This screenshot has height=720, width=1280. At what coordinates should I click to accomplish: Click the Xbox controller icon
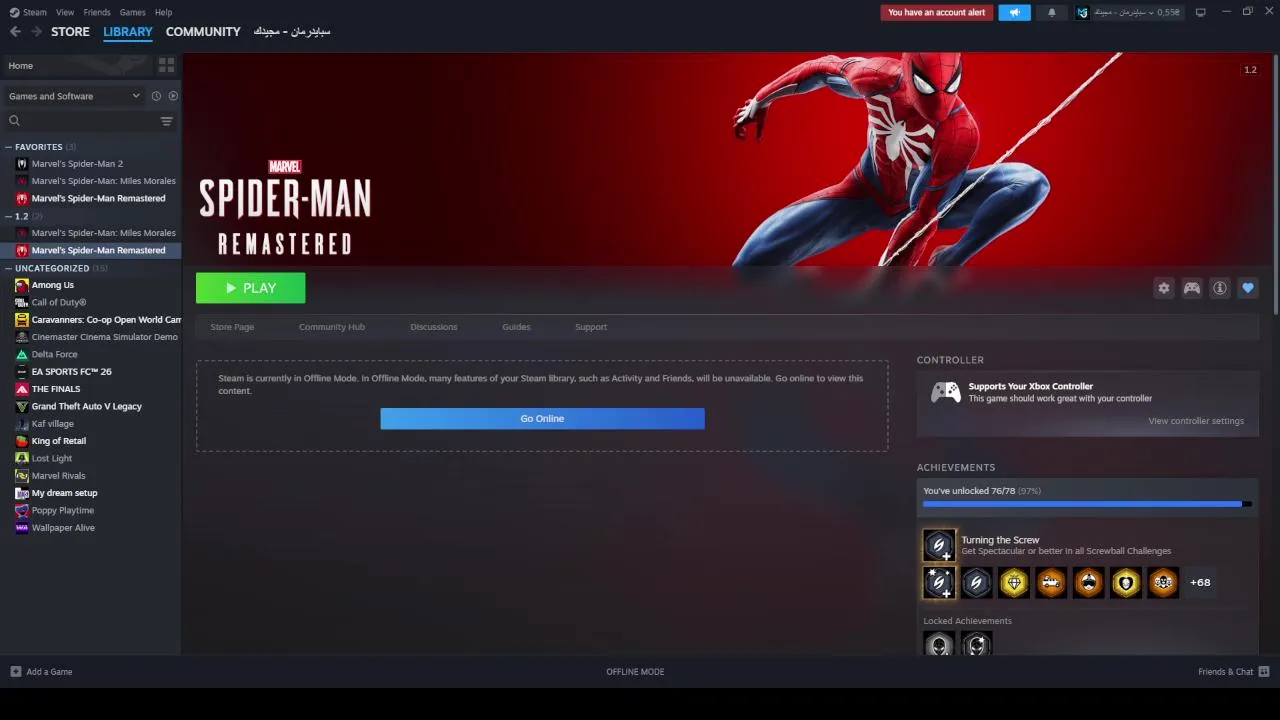pos(945,392)
